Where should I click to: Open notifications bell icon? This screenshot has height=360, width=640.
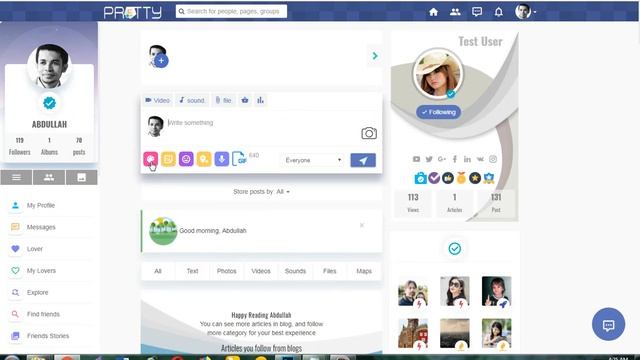[x=498, y=12]
